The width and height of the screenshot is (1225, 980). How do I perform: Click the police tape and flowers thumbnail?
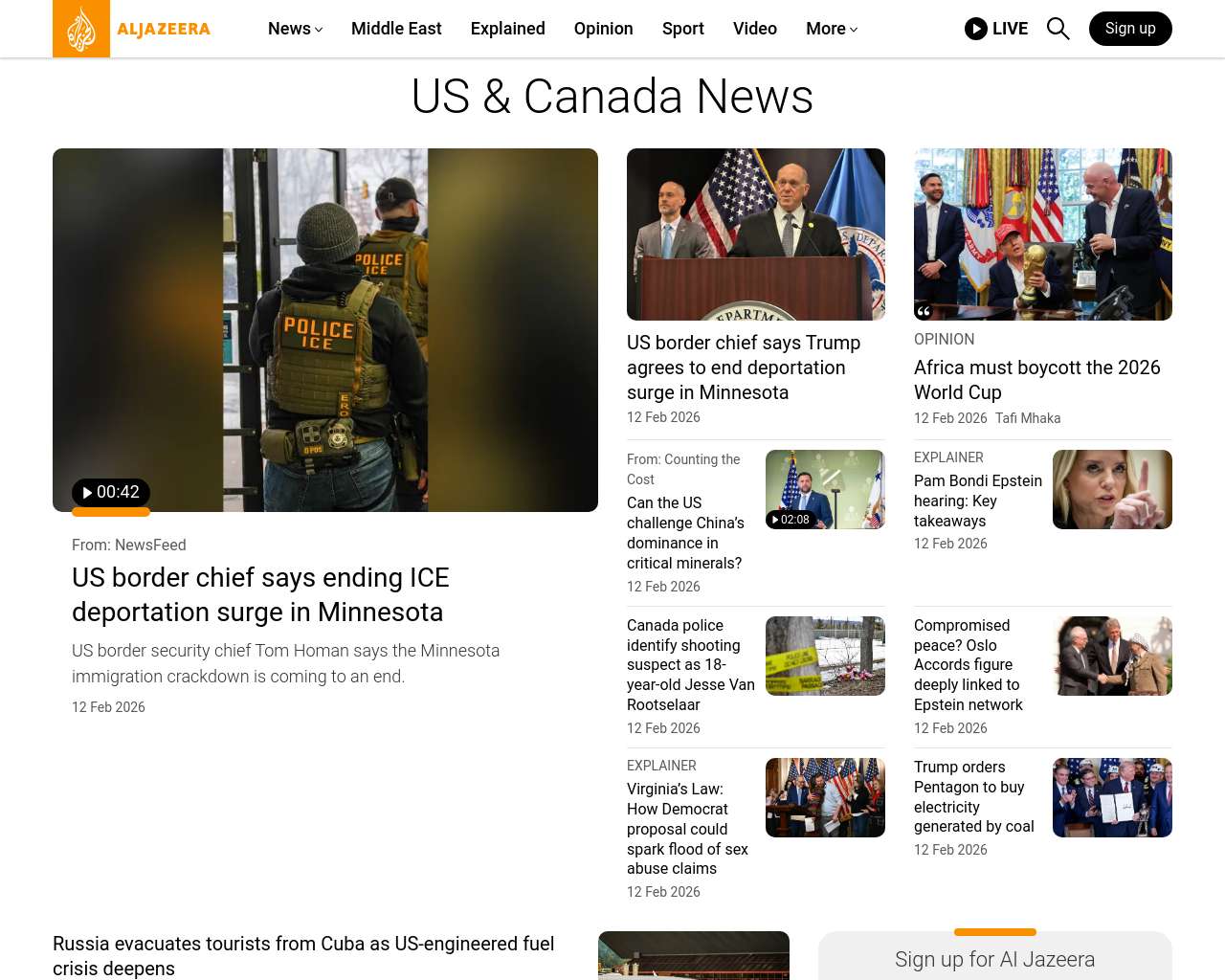(825, 656)
